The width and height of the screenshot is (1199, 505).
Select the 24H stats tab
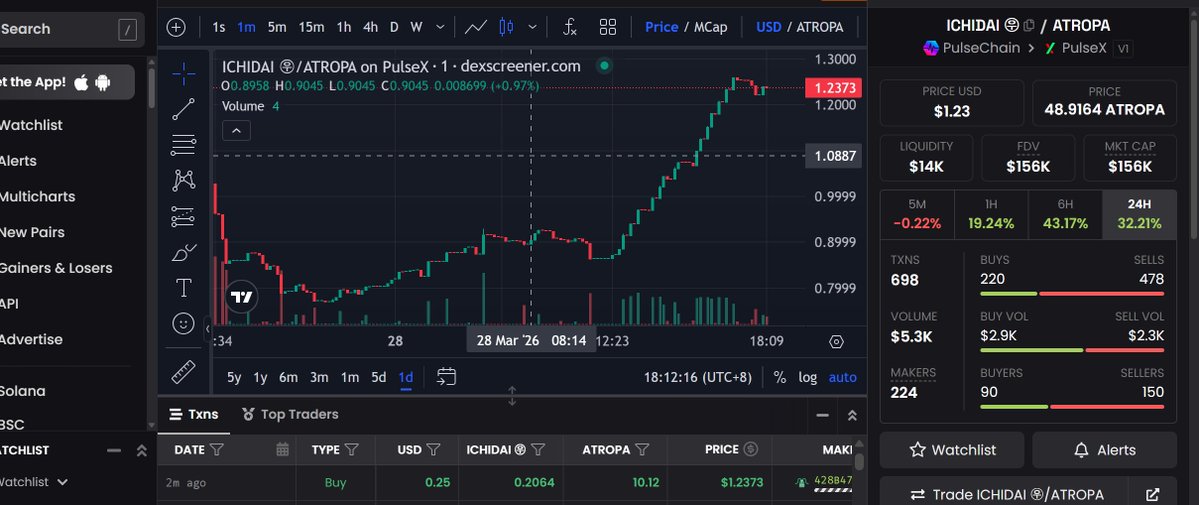pos(1139,214)
